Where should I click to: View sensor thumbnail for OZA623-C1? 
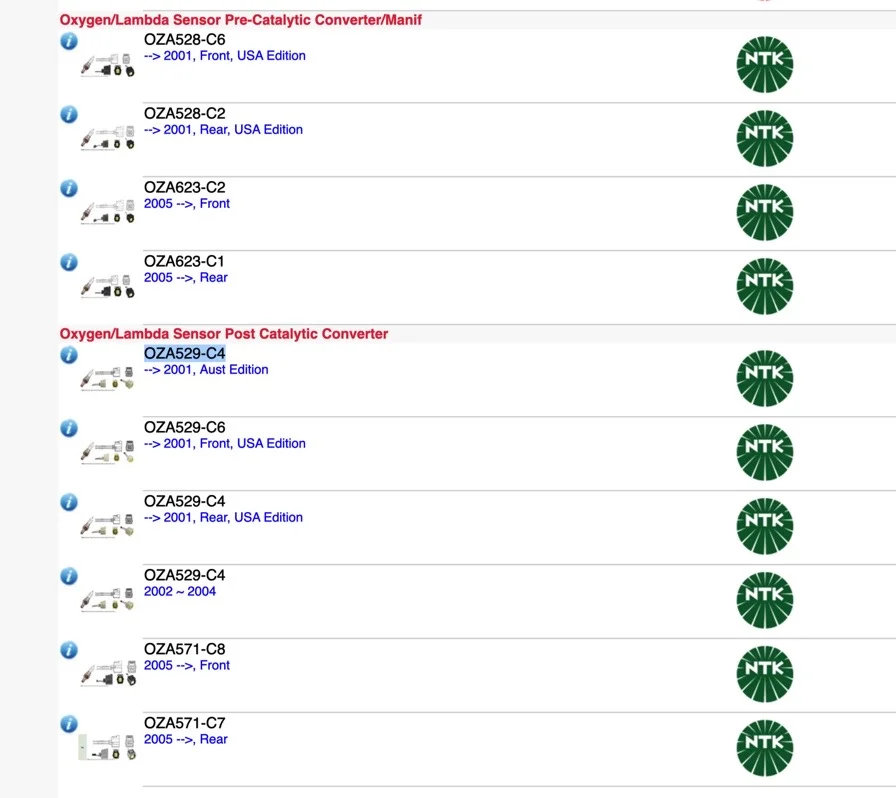click(108, 286)
